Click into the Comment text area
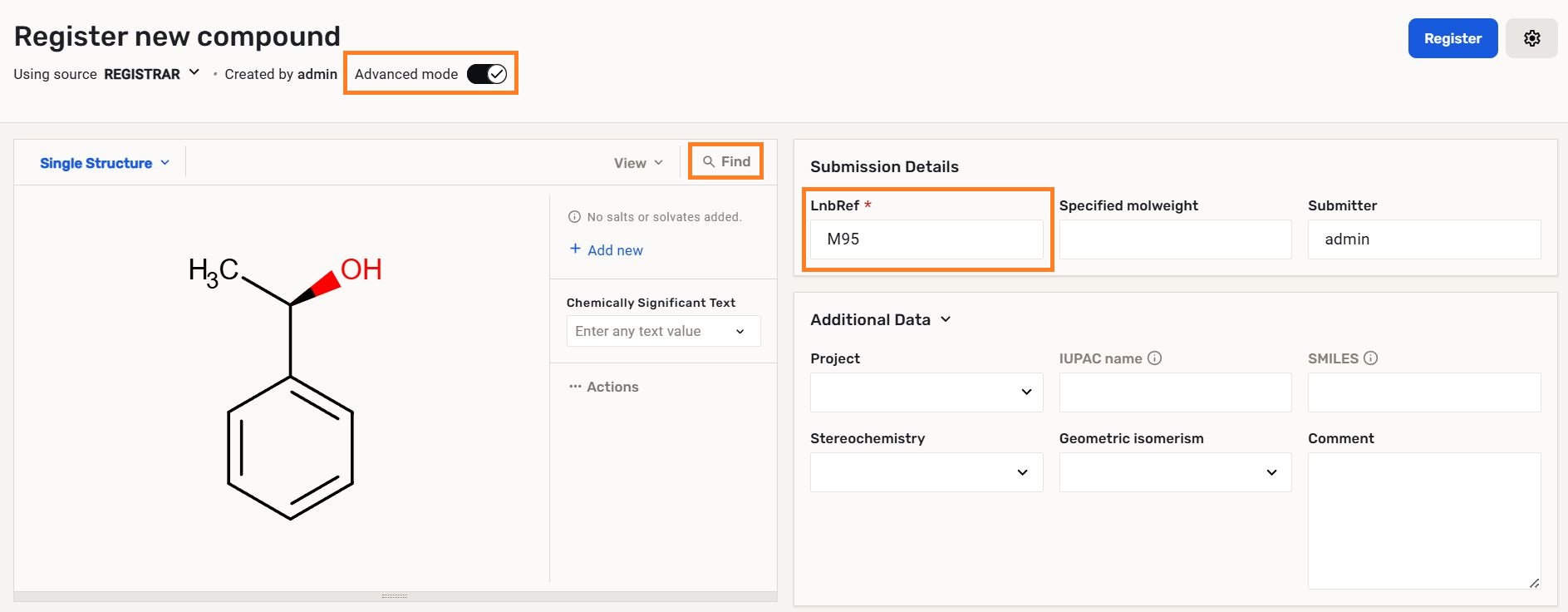Viewport: 1568px width, 612px height. (1423, 520)
